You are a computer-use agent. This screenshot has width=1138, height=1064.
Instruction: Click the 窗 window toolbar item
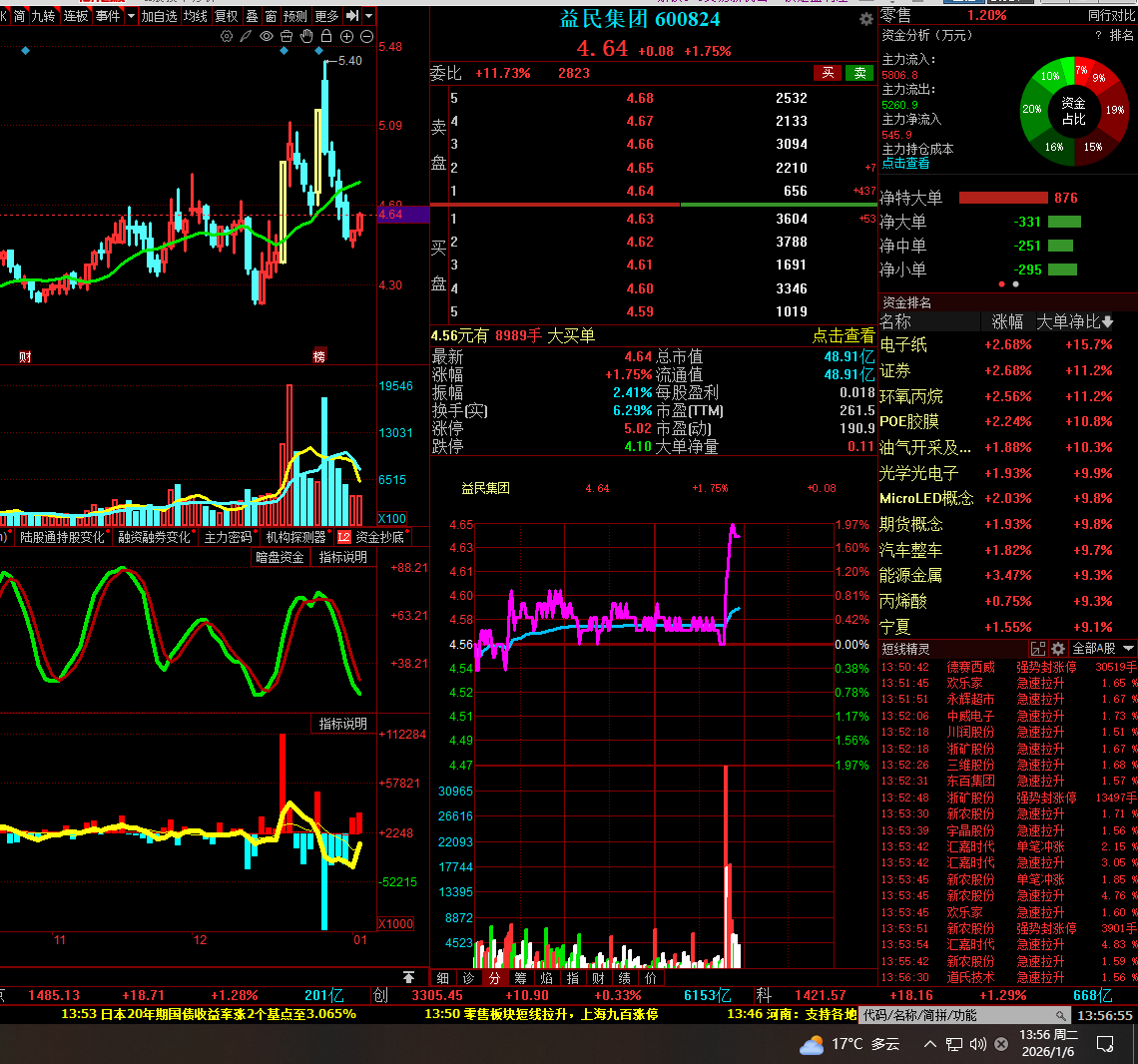point(271,16)
